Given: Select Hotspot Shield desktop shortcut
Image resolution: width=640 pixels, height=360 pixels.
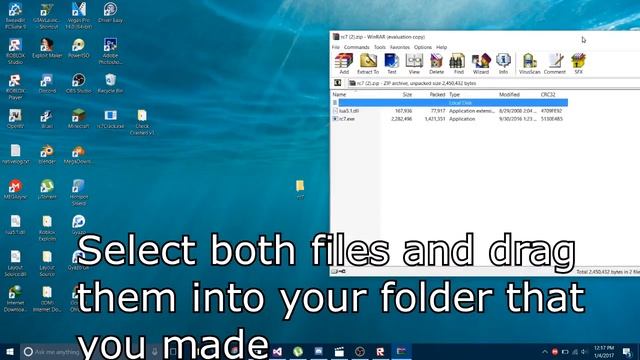Looking at the screenshot, I should pos(78,193).
